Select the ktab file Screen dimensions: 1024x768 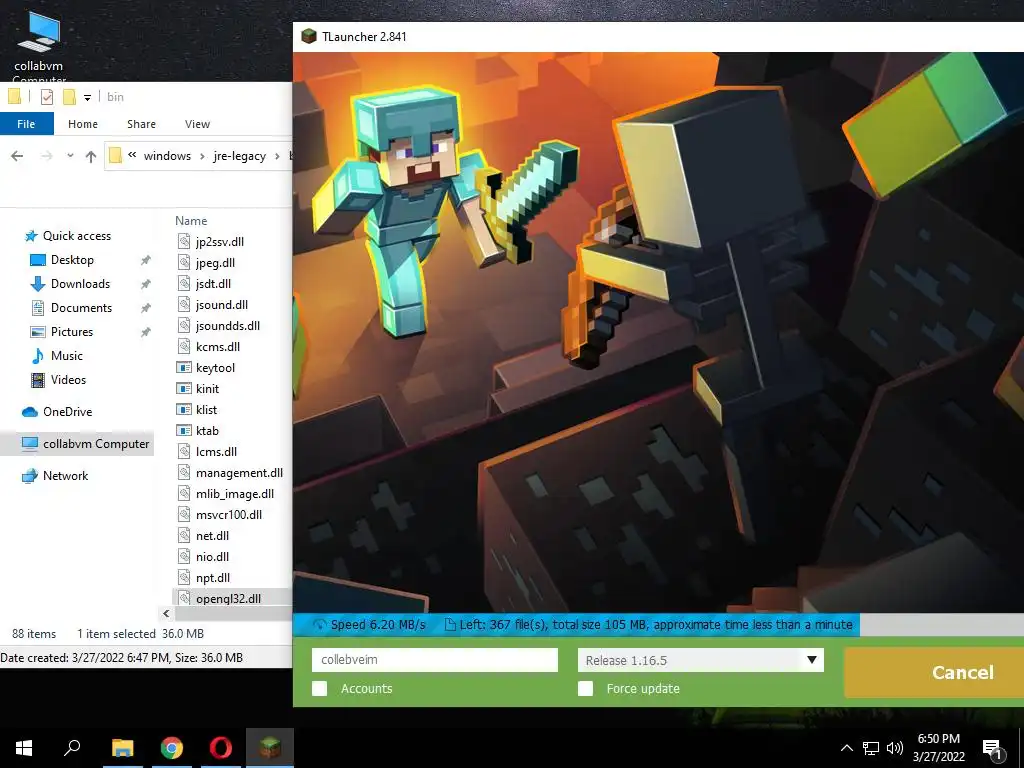207,431
